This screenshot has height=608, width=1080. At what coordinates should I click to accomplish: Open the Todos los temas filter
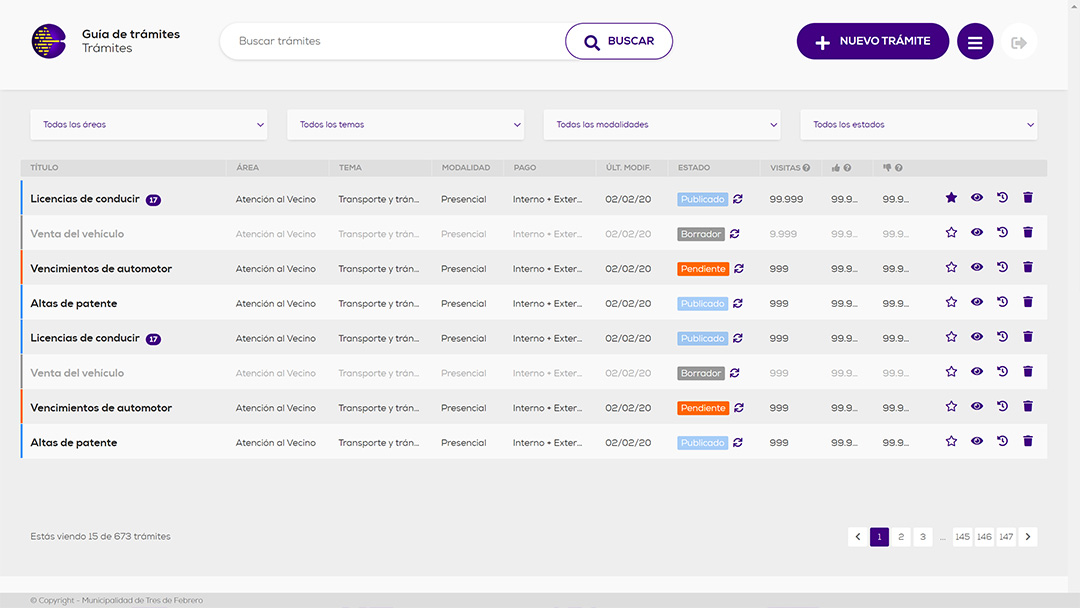[x=406, y=125]
